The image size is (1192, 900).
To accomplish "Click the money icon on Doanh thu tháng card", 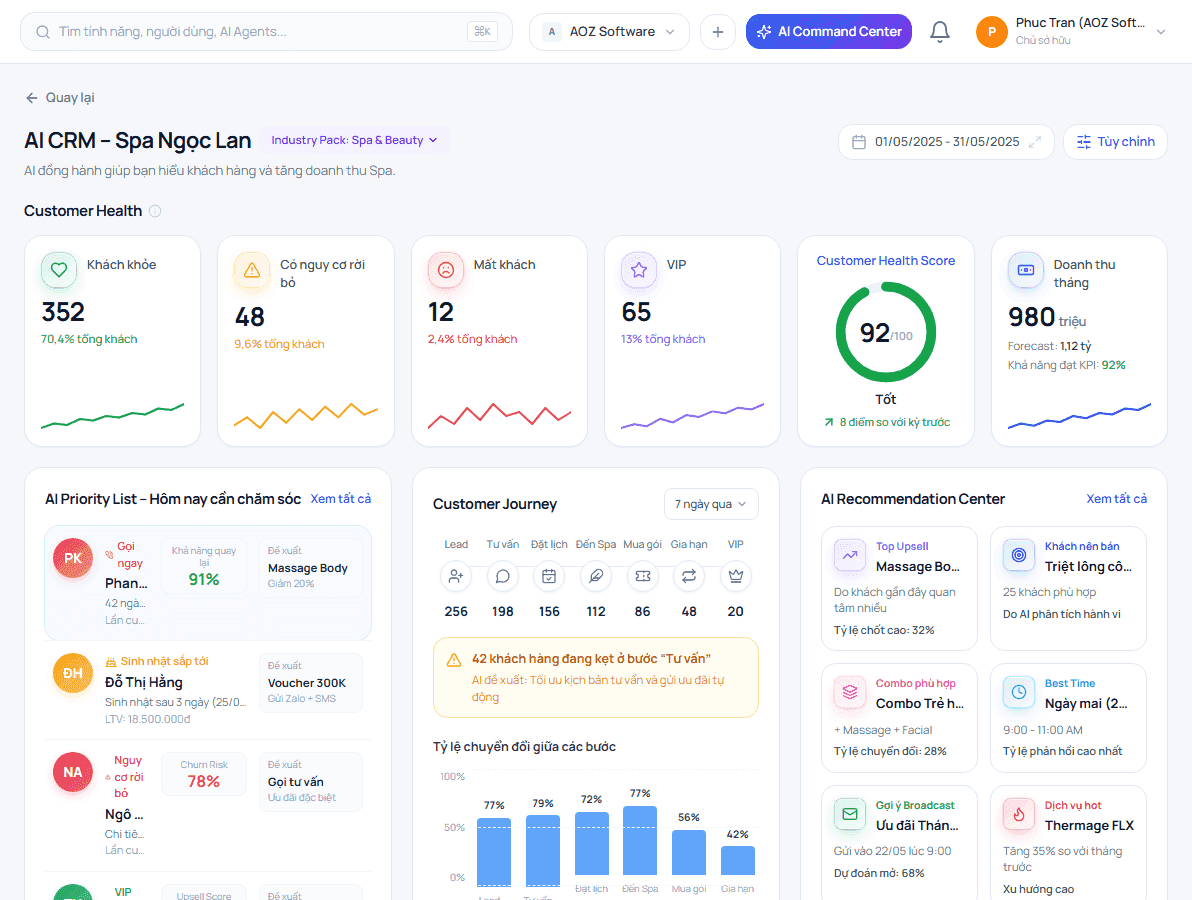I will [1026, 270].
